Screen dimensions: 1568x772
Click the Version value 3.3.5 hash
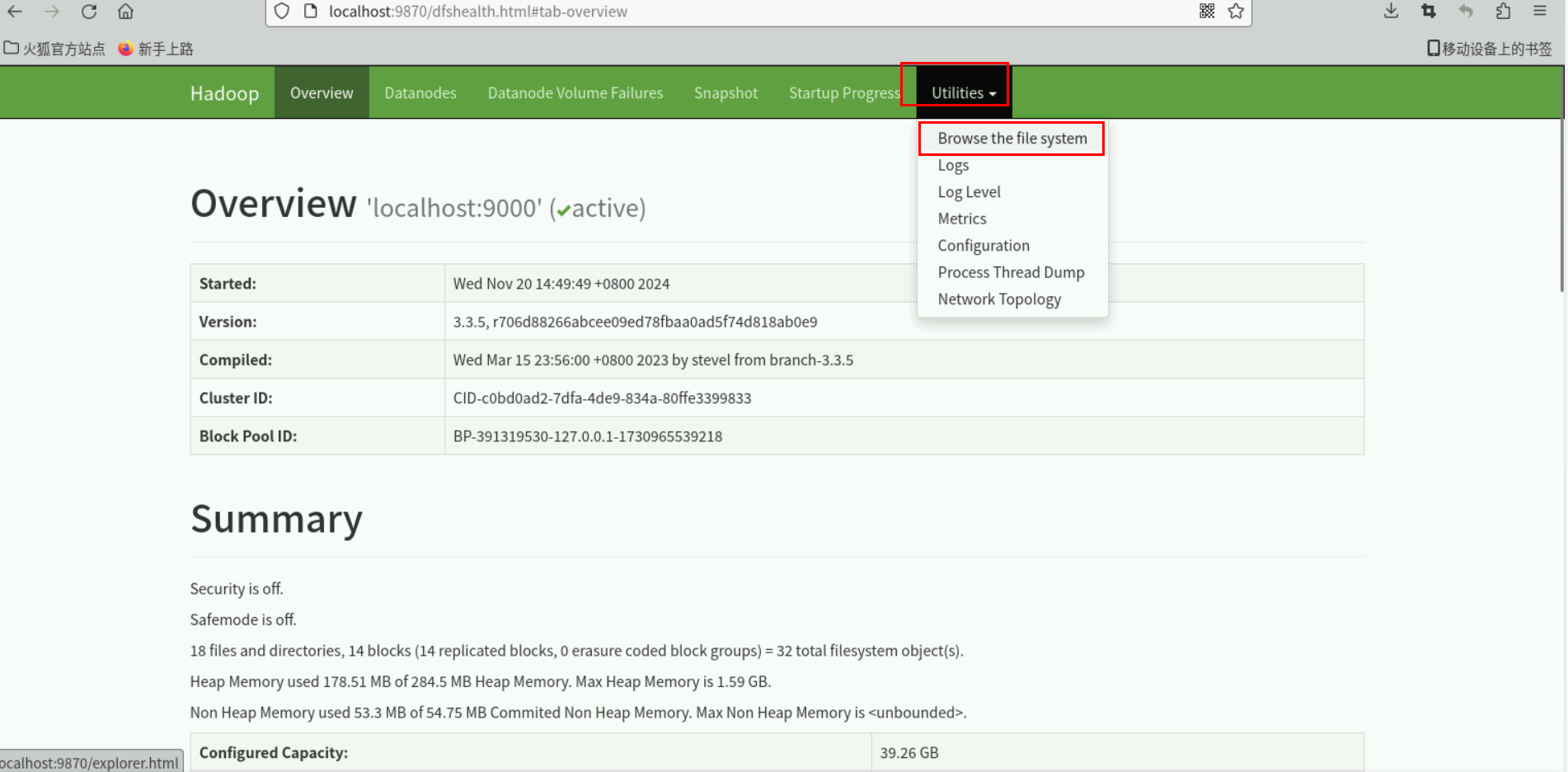click(635, 322)
